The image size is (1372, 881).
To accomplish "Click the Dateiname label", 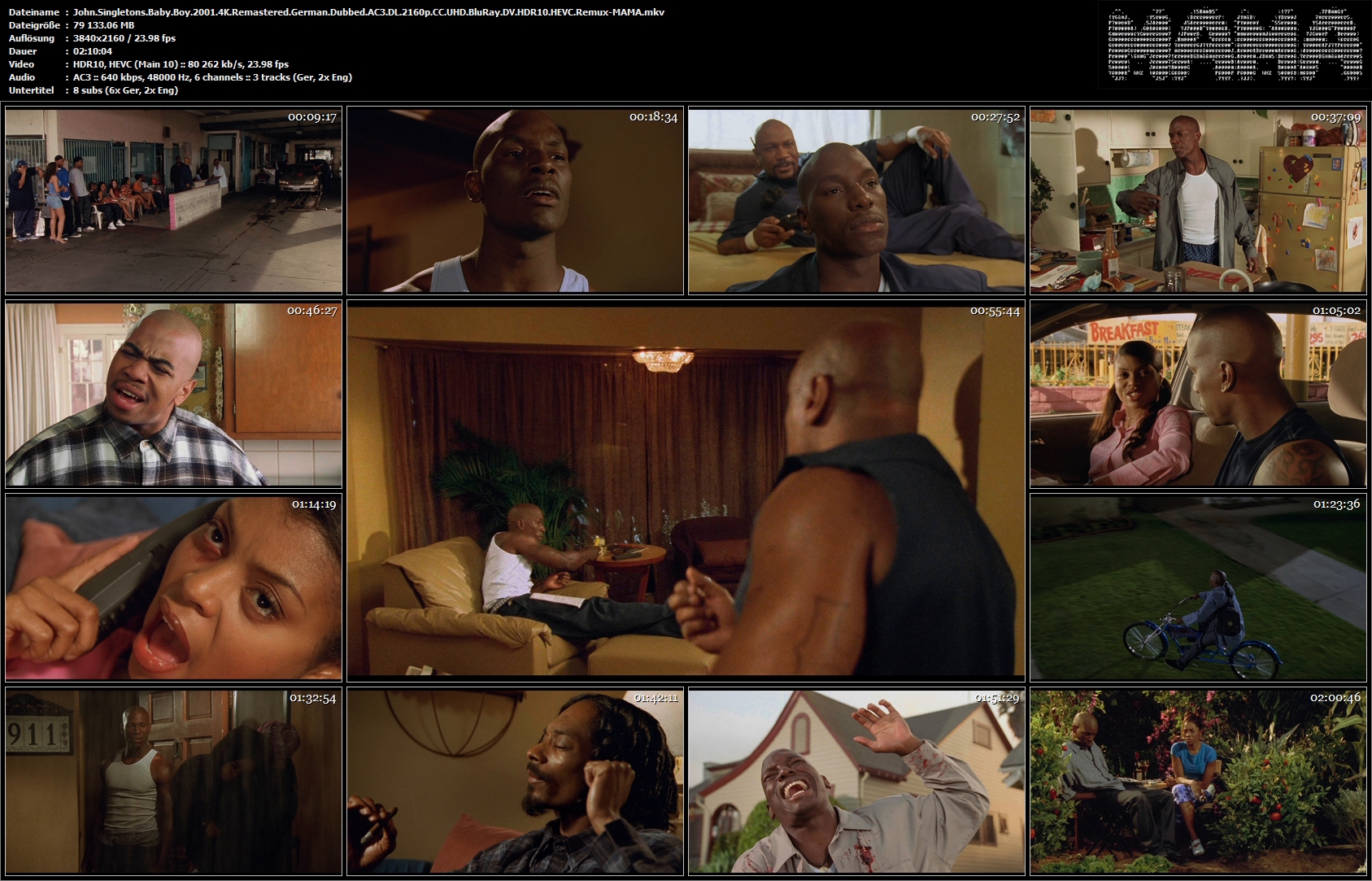I will pyautogui.click(x=33, y=12).
